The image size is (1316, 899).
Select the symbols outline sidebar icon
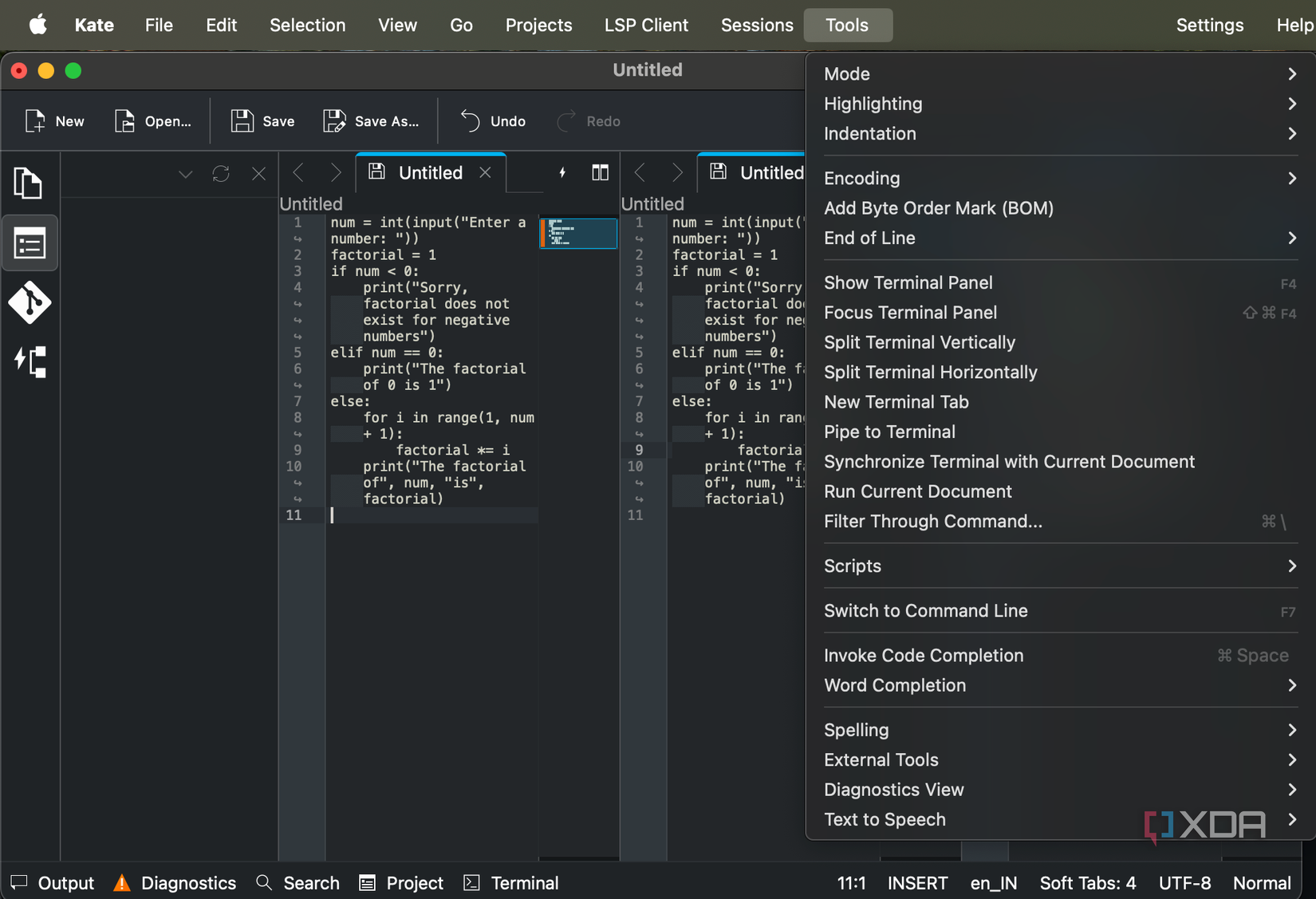click(x=30, y=242)
